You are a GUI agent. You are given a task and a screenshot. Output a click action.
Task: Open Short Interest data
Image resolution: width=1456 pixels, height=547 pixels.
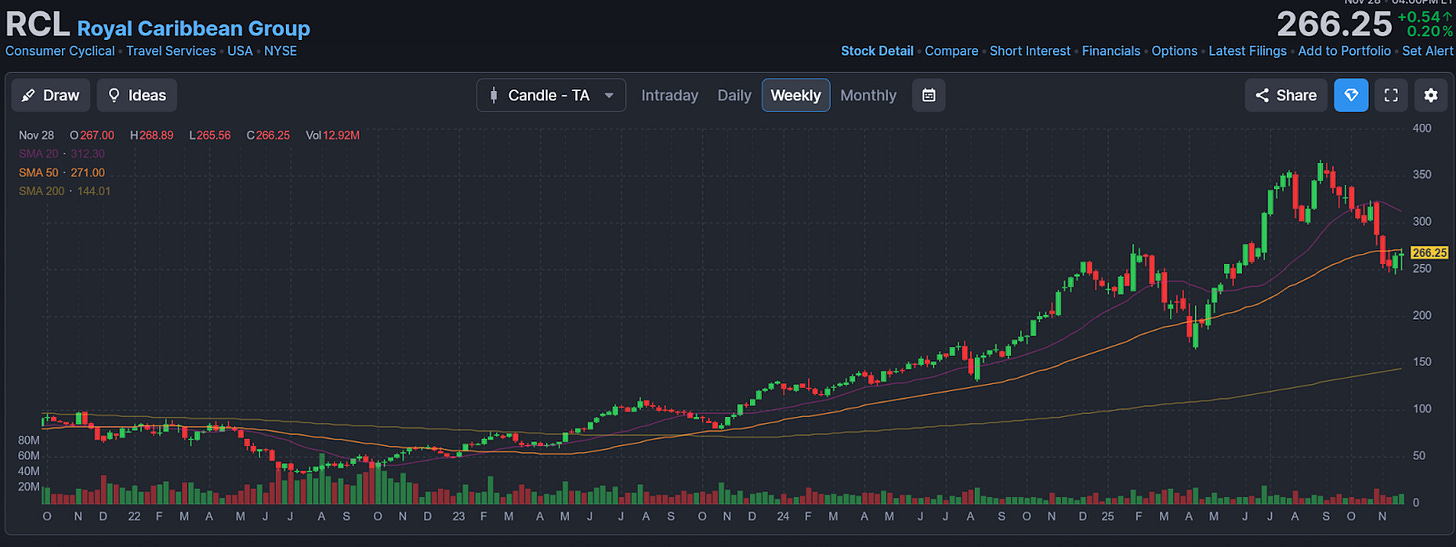(1030, 51)
